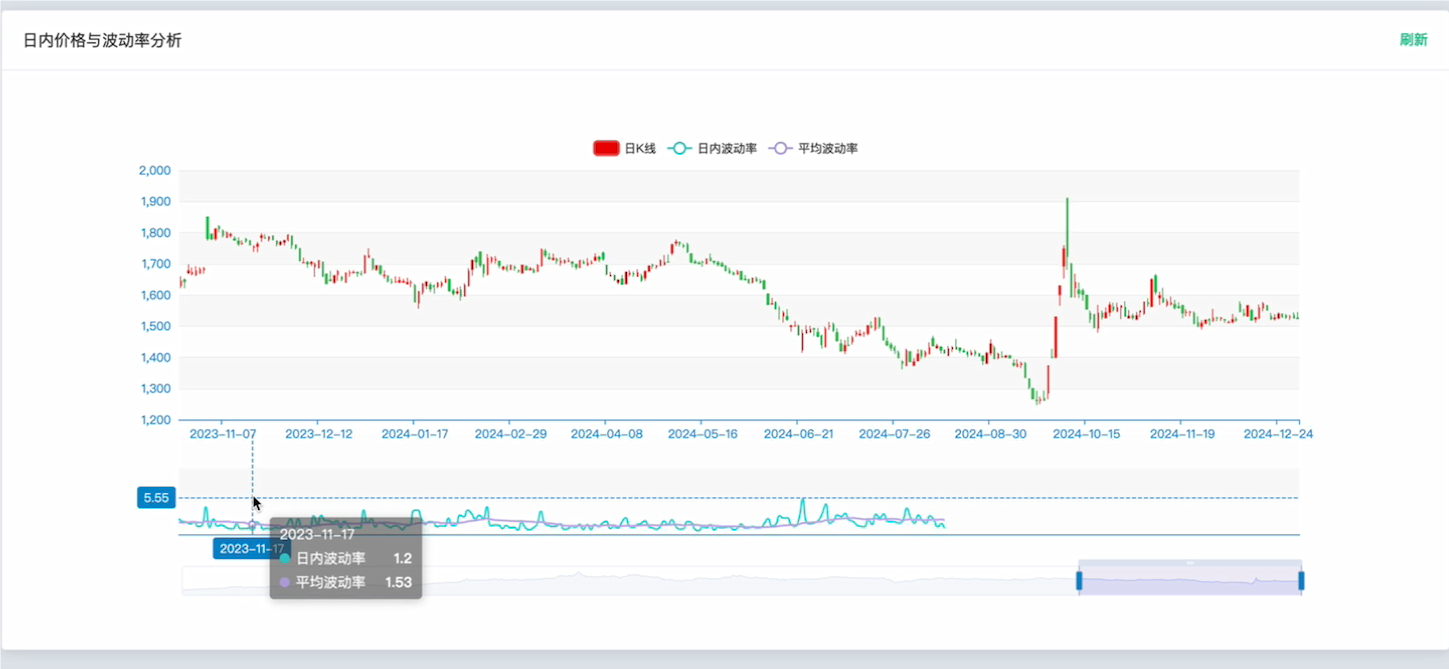
Task: Click x-axis date label 2024-02-29
Action: [511, 434]
